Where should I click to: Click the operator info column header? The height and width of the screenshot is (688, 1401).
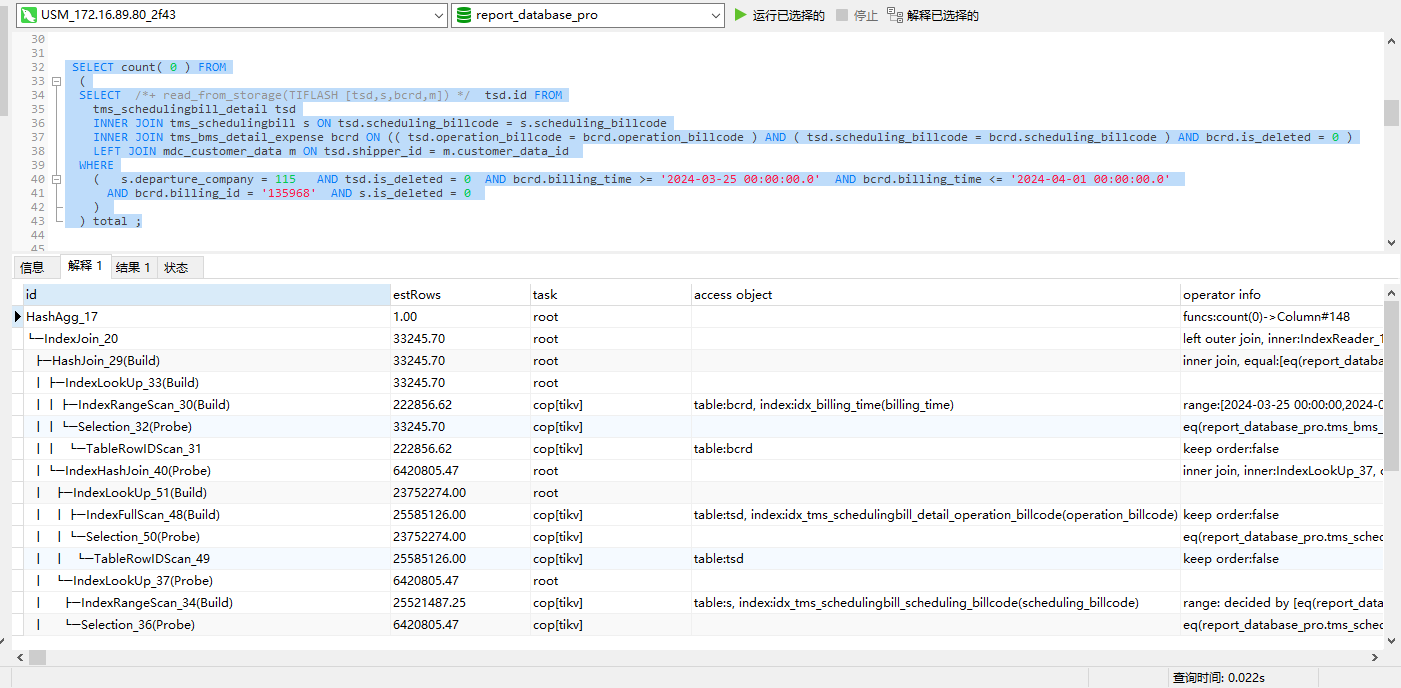tap(1282, 295)
